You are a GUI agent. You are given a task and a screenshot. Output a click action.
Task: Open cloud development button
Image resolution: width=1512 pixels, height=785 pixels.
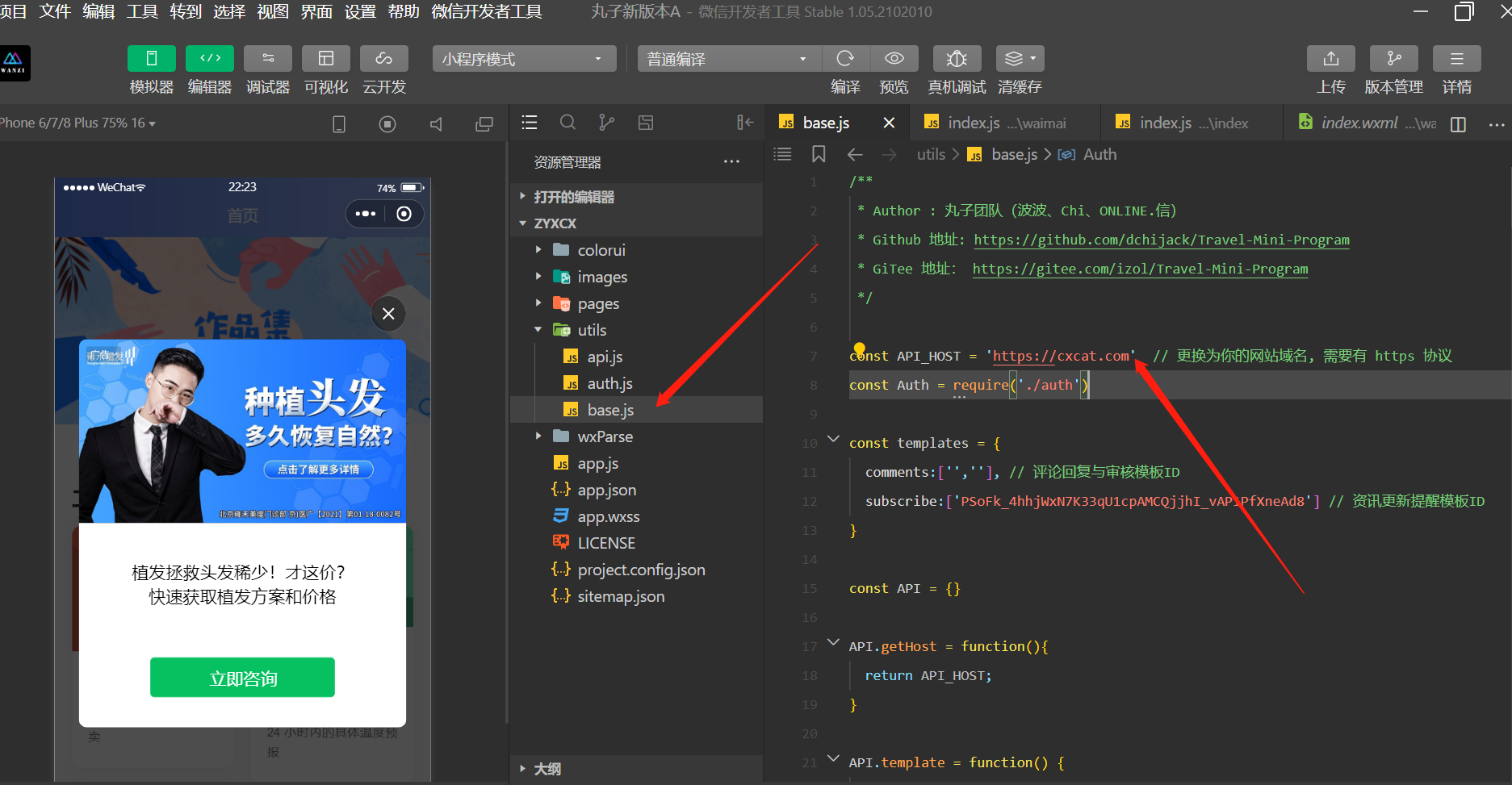(384, 59)
